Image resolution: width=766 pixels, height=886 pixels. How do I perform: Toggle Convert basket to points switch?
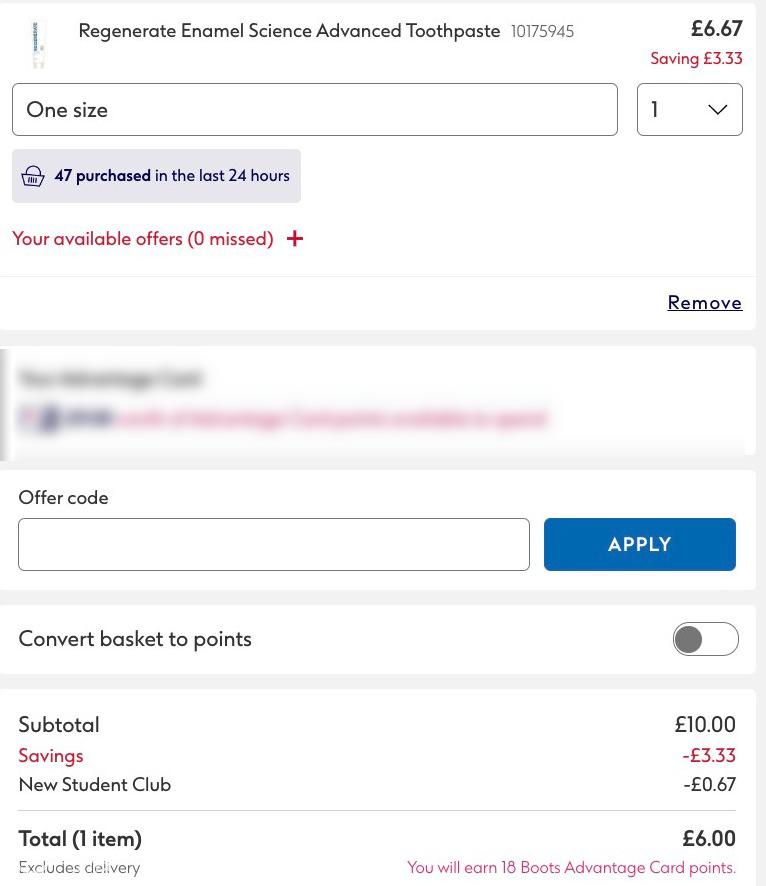(705, 639)
